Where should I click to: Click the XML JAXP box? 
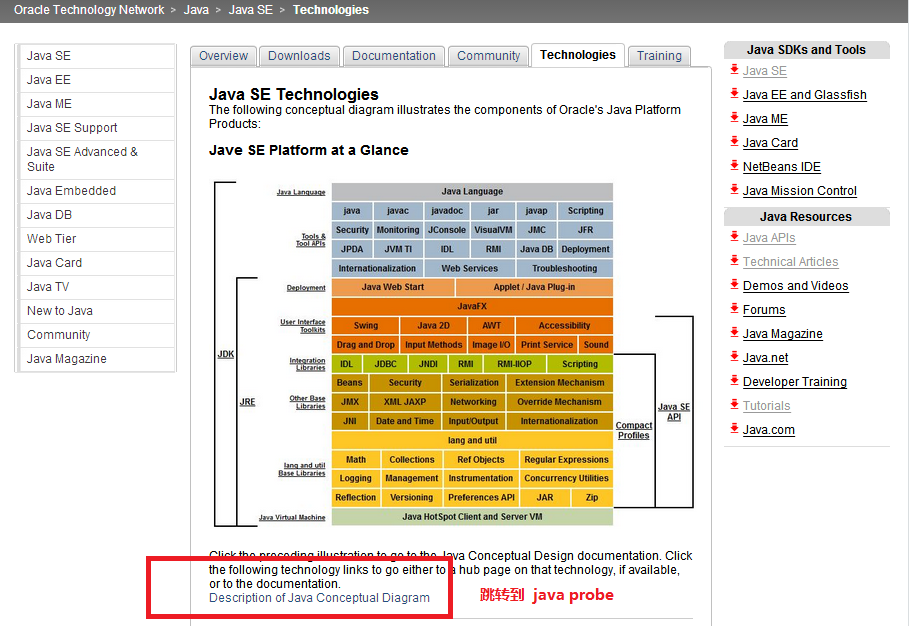405,402
